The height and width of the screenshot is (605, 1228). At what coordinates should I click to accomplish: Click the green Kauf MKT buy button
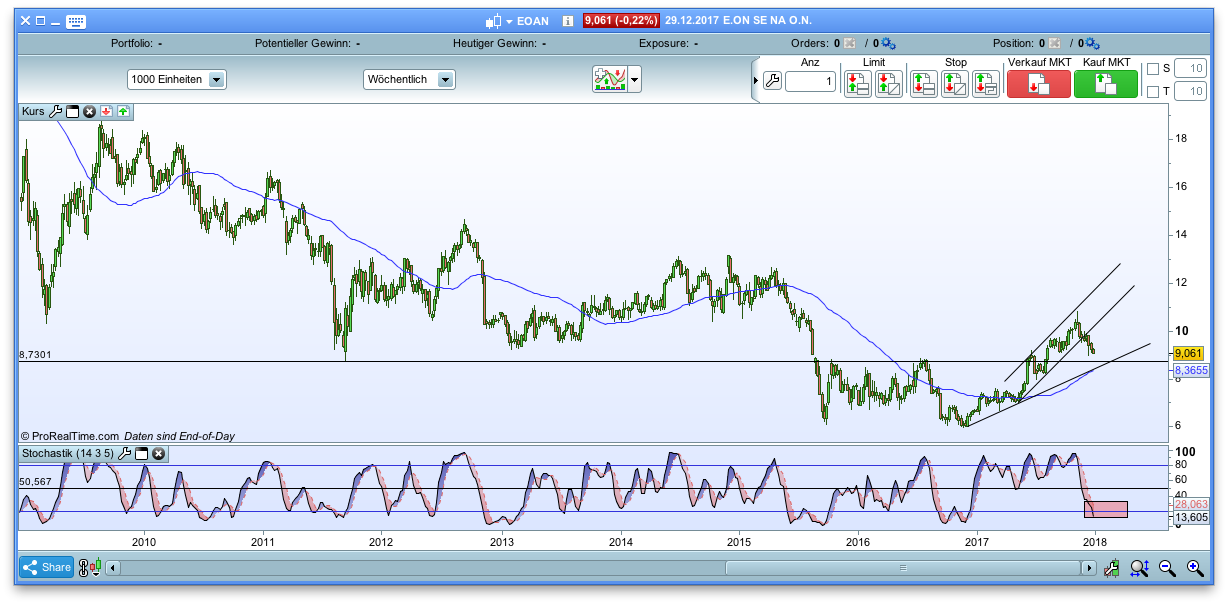[1106, 84]
